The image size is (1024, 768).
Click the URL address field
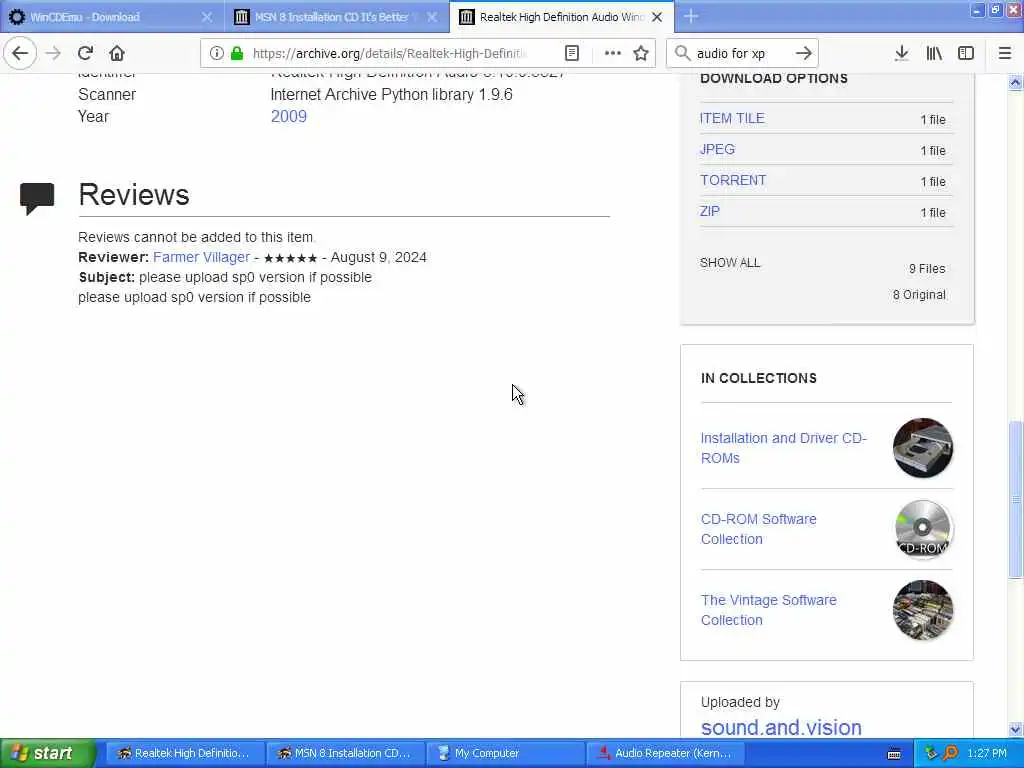389,54
